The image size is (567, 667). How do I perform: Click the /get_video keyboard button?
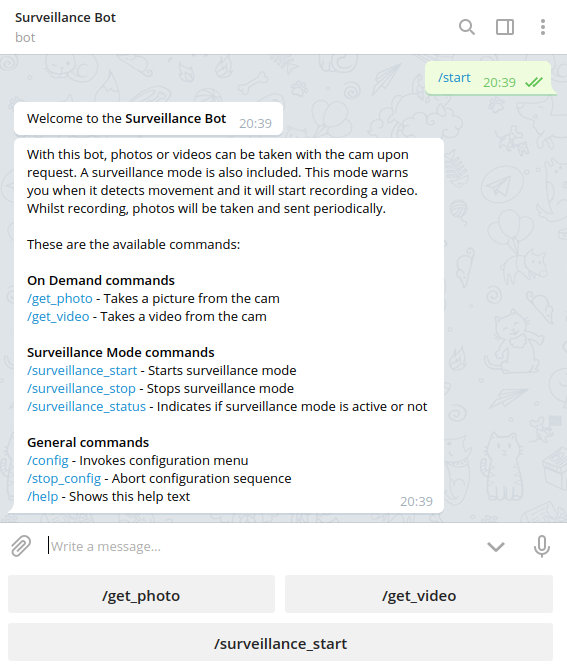419,594
